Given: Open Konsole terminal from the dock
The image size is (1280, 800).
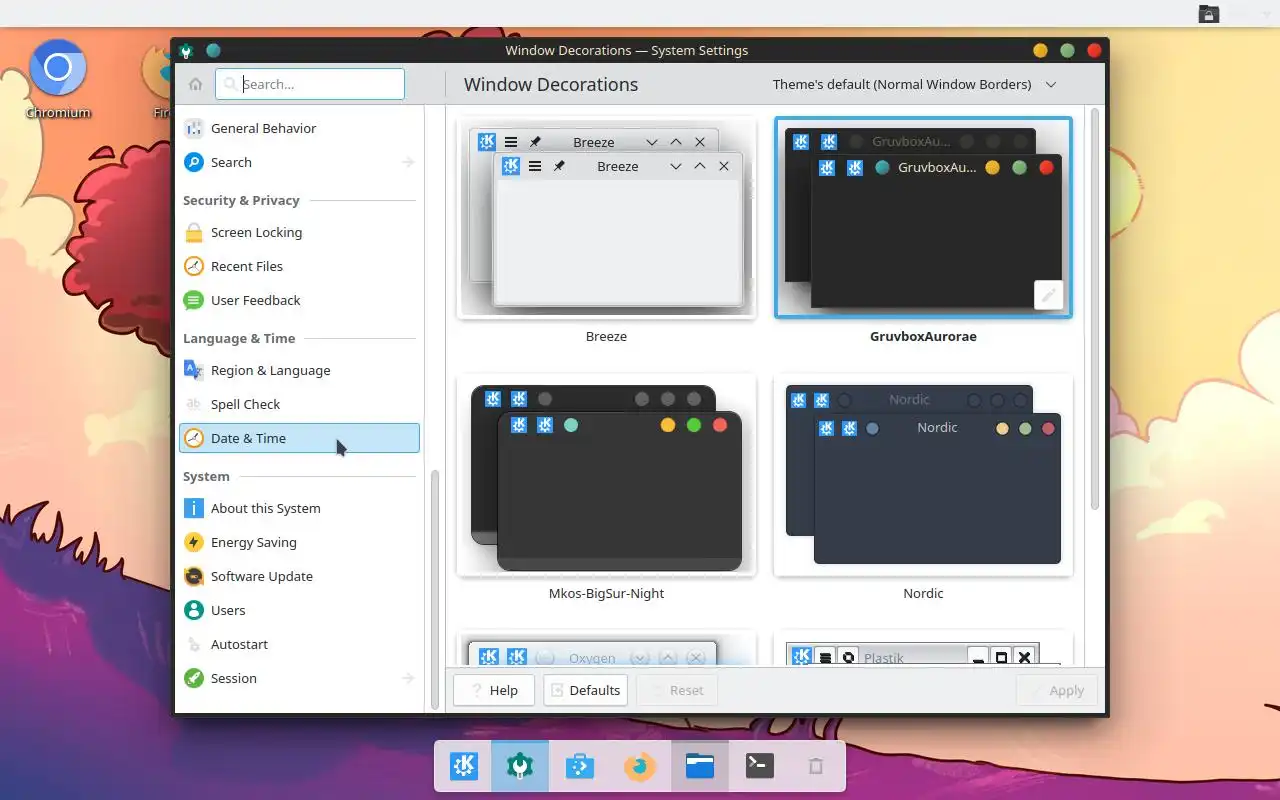Looking at the screenshot, I should (760, 767).
